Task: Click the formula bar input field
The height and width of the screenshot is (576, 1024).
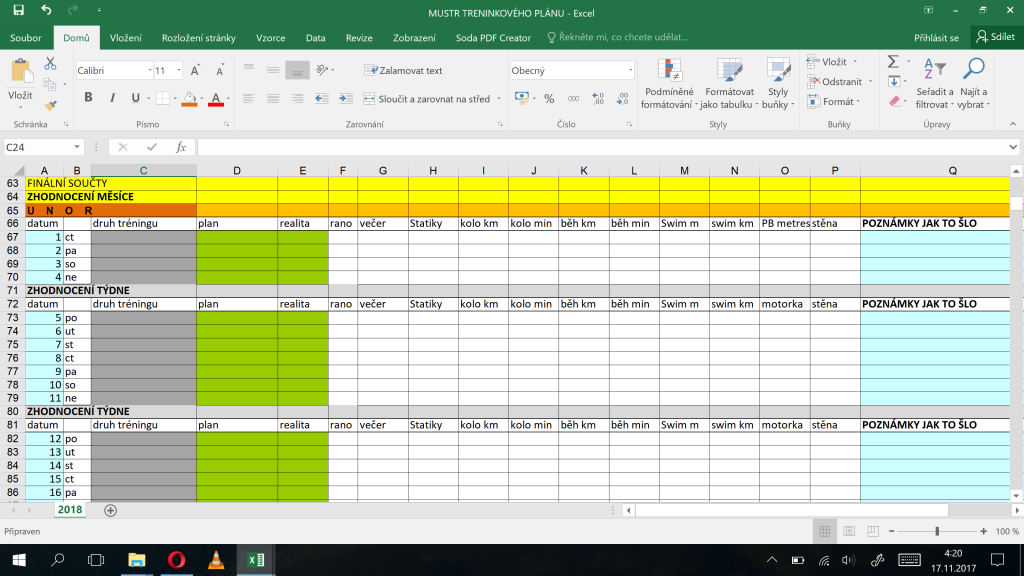Action: tap(602, 148)
